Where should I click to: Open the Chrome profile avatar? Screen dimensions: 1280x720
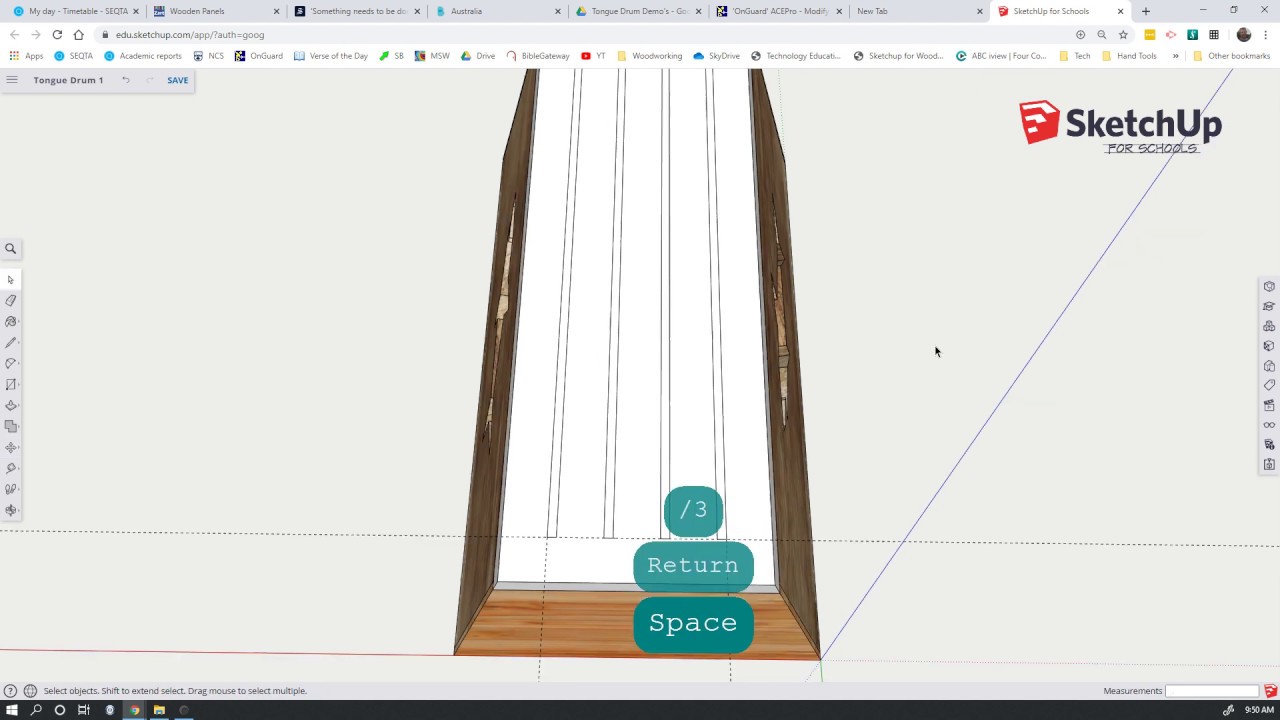(1244, 35)
